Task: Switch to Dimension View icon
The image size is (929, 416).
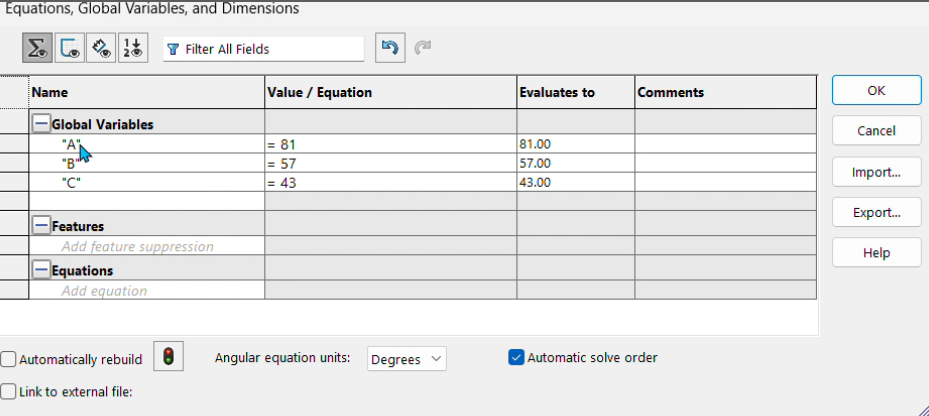Action: pos(101,48)
